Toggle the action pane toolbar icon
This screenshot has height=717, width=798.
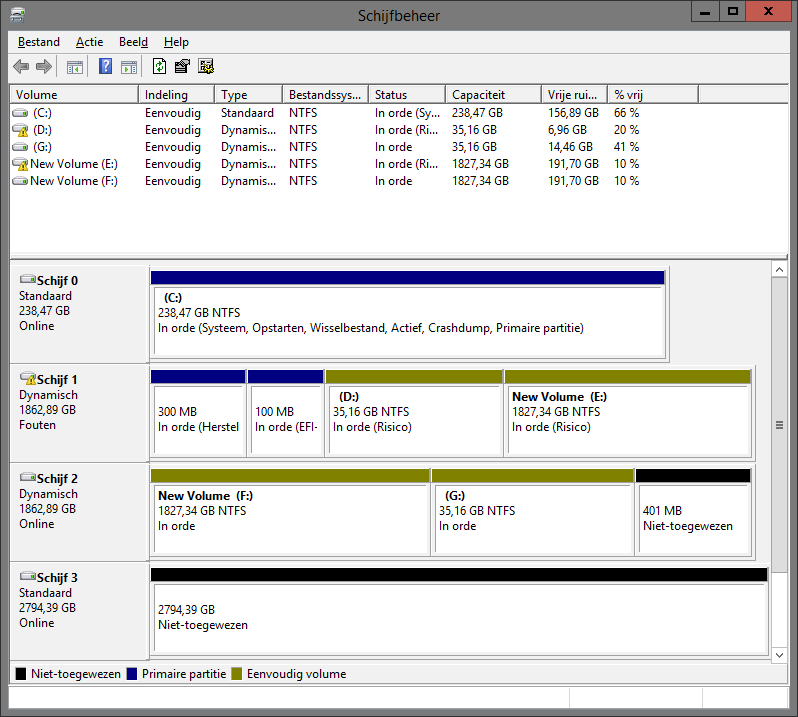(x=129, y=67)
